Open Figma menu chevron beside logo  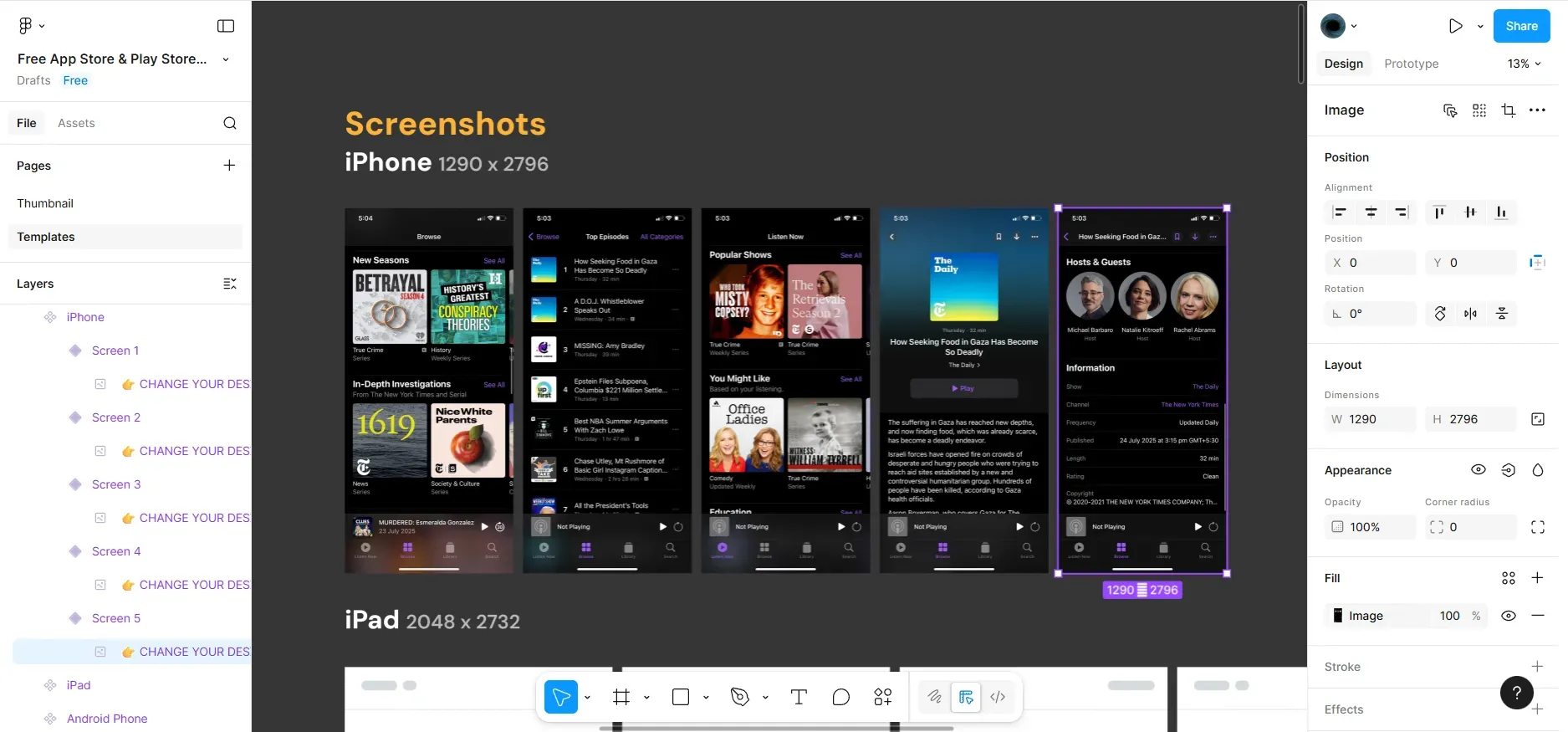(42, 26)
